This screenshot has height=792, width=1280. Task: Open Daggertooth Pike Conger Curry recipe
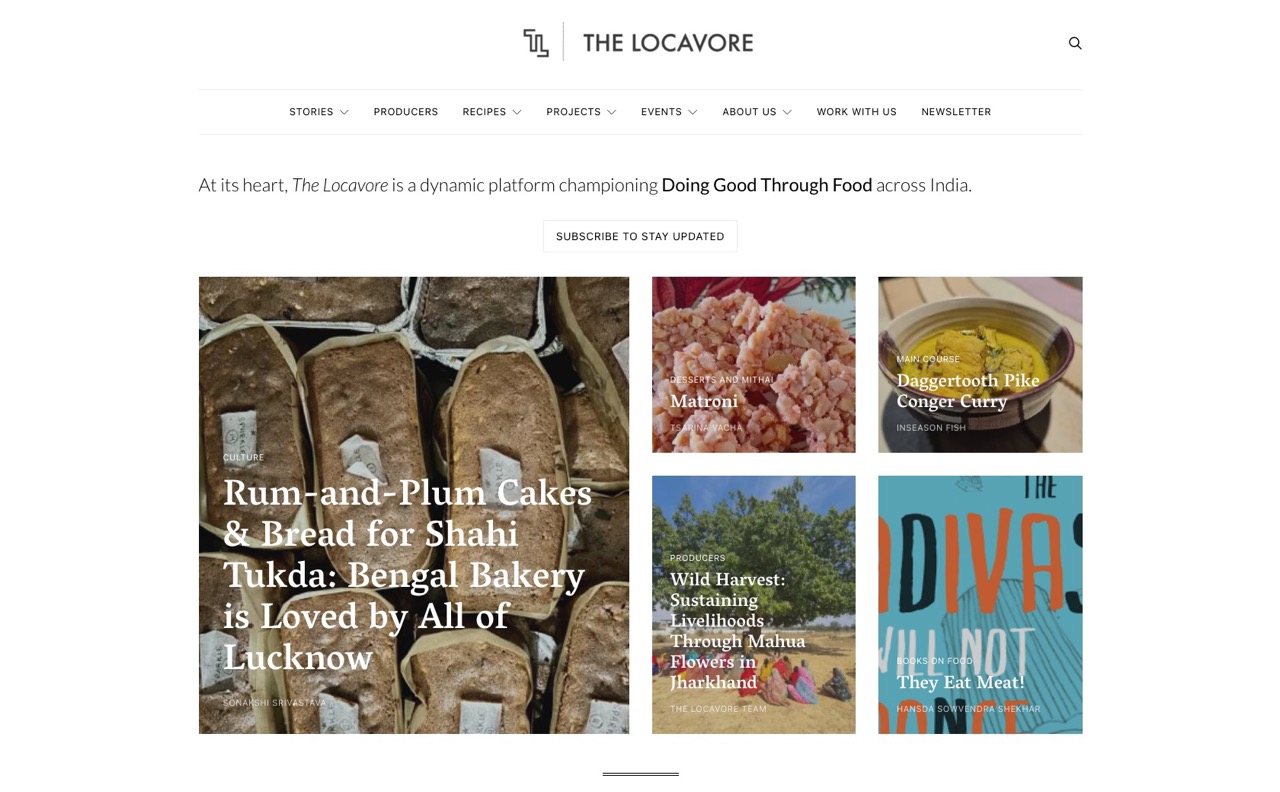pyautogui.click(x=980, y=365)
